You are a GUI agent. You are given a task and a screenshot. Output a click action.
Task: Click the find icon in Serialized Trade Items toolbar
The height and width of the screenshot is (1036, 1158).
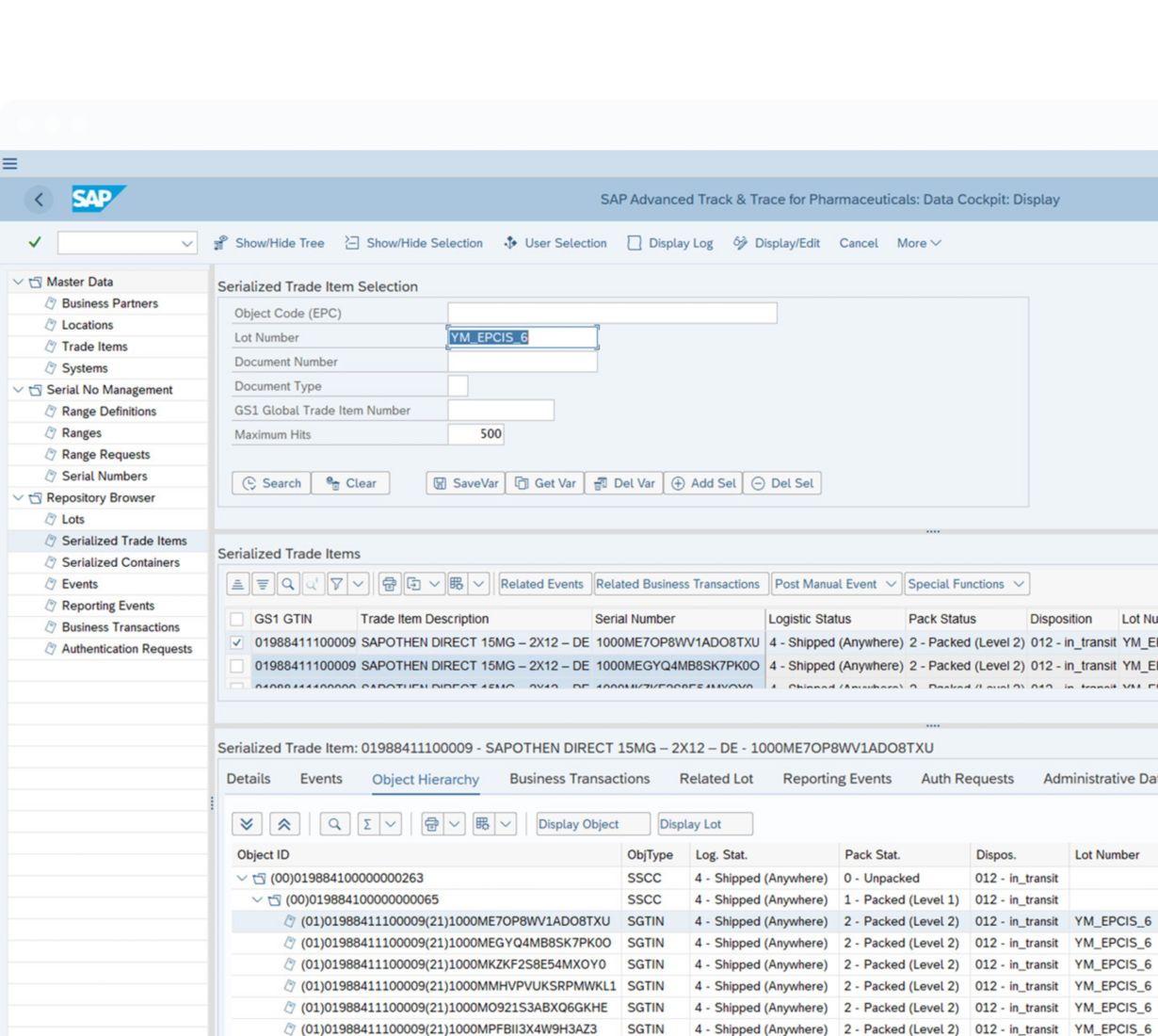click(x=288, y=584)
